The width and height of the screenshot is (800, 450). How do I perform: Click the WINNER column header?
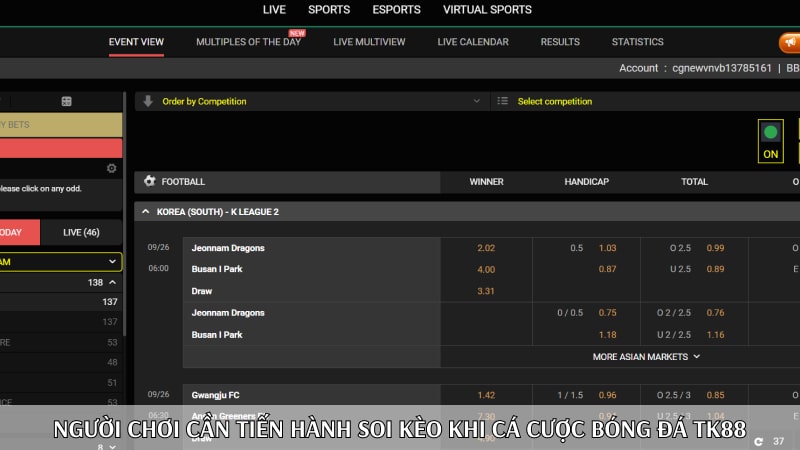point(486,182)
